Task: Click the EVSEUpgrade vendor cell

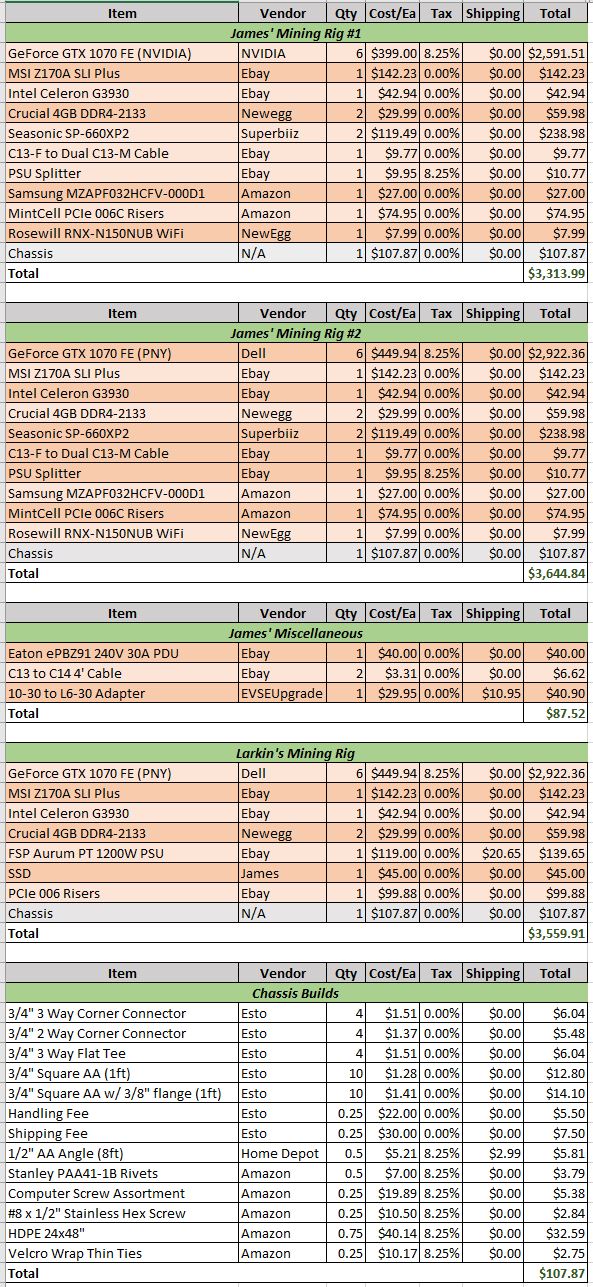Action: (283, 693)
